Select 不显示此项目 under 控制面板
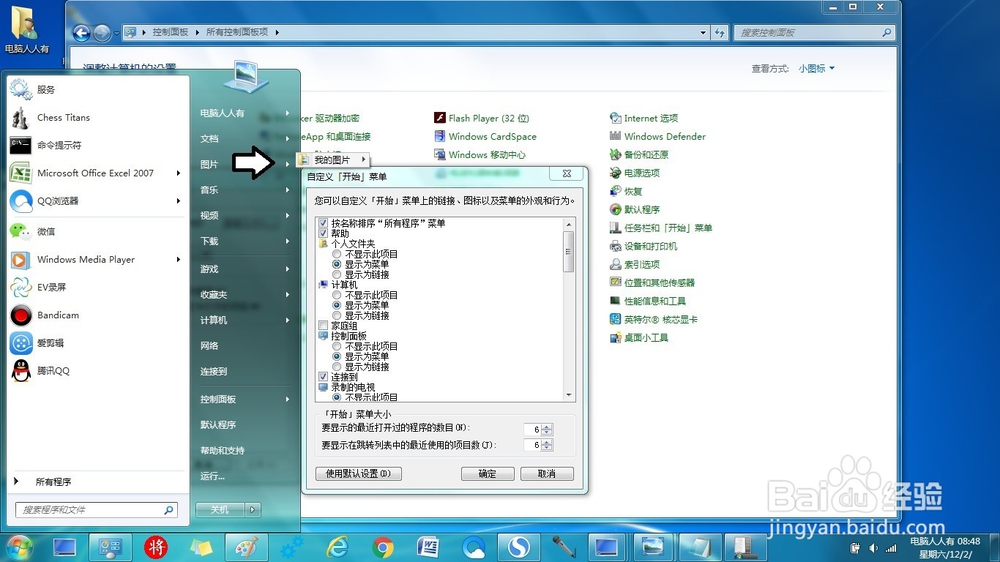 point(337,346)
